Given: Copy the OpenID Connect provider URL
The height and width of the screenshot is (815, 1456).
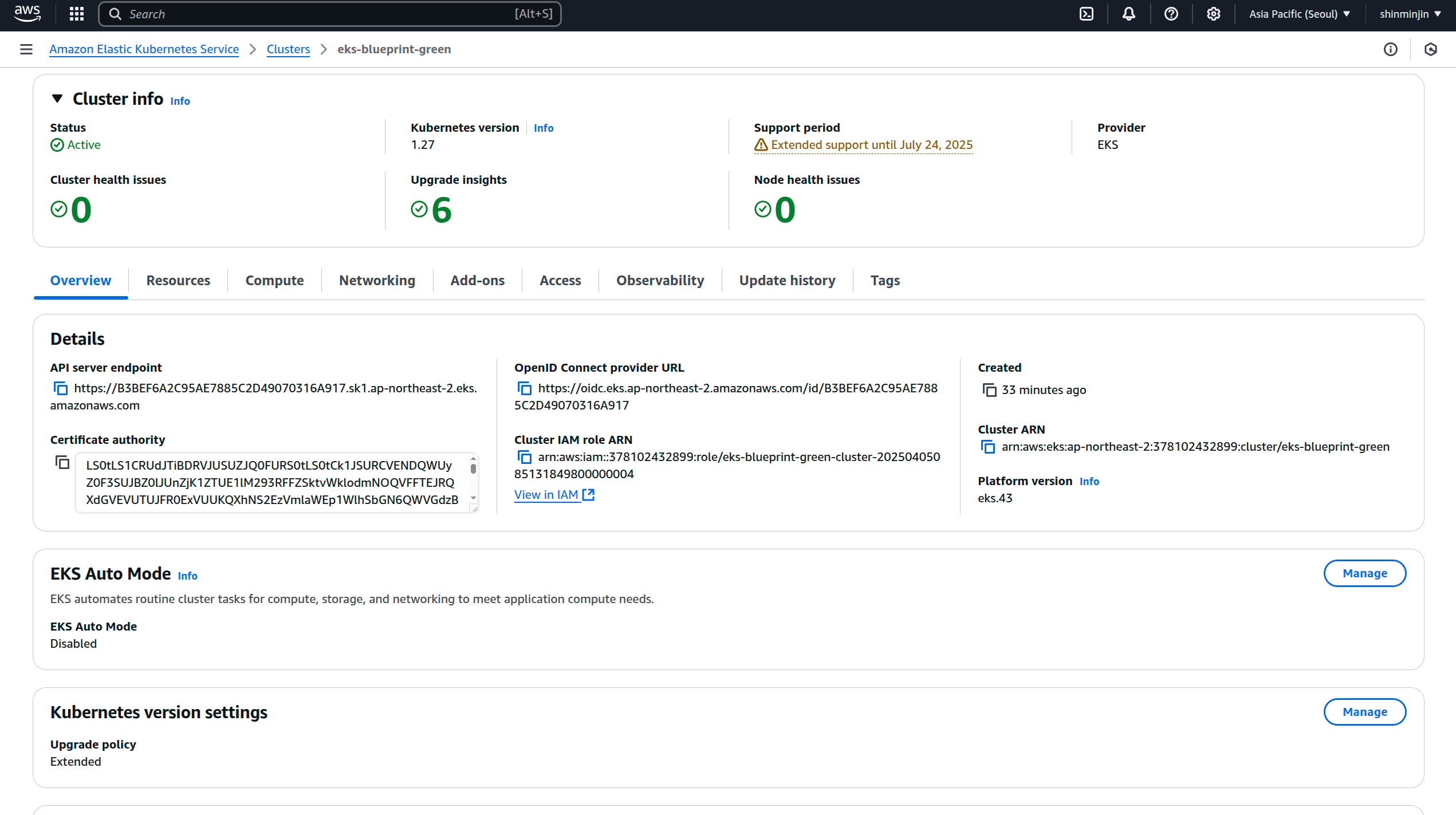Looking at the screenshot, I should click(524, 388).
